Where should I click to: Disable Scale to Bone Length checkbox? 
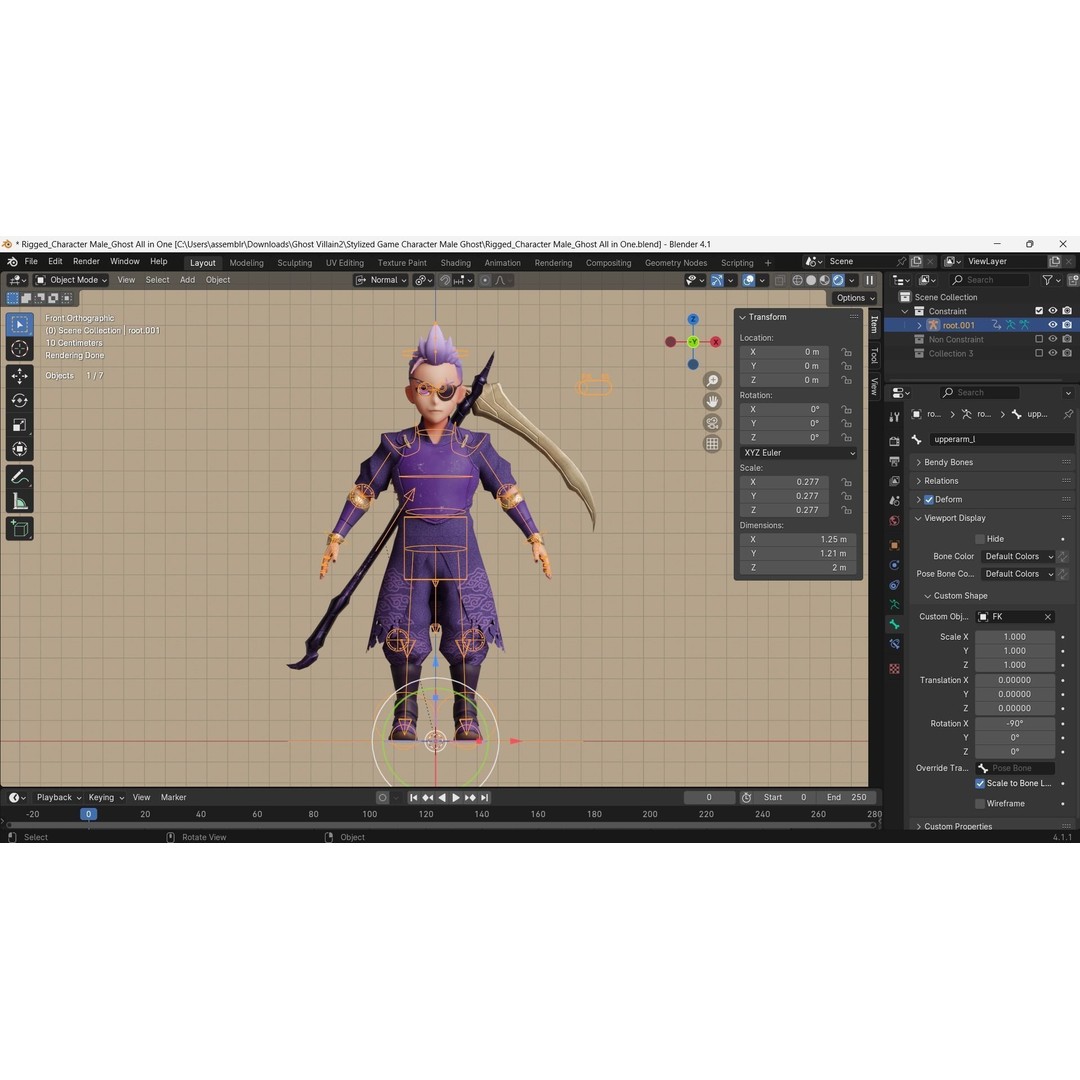coord(979,783)
